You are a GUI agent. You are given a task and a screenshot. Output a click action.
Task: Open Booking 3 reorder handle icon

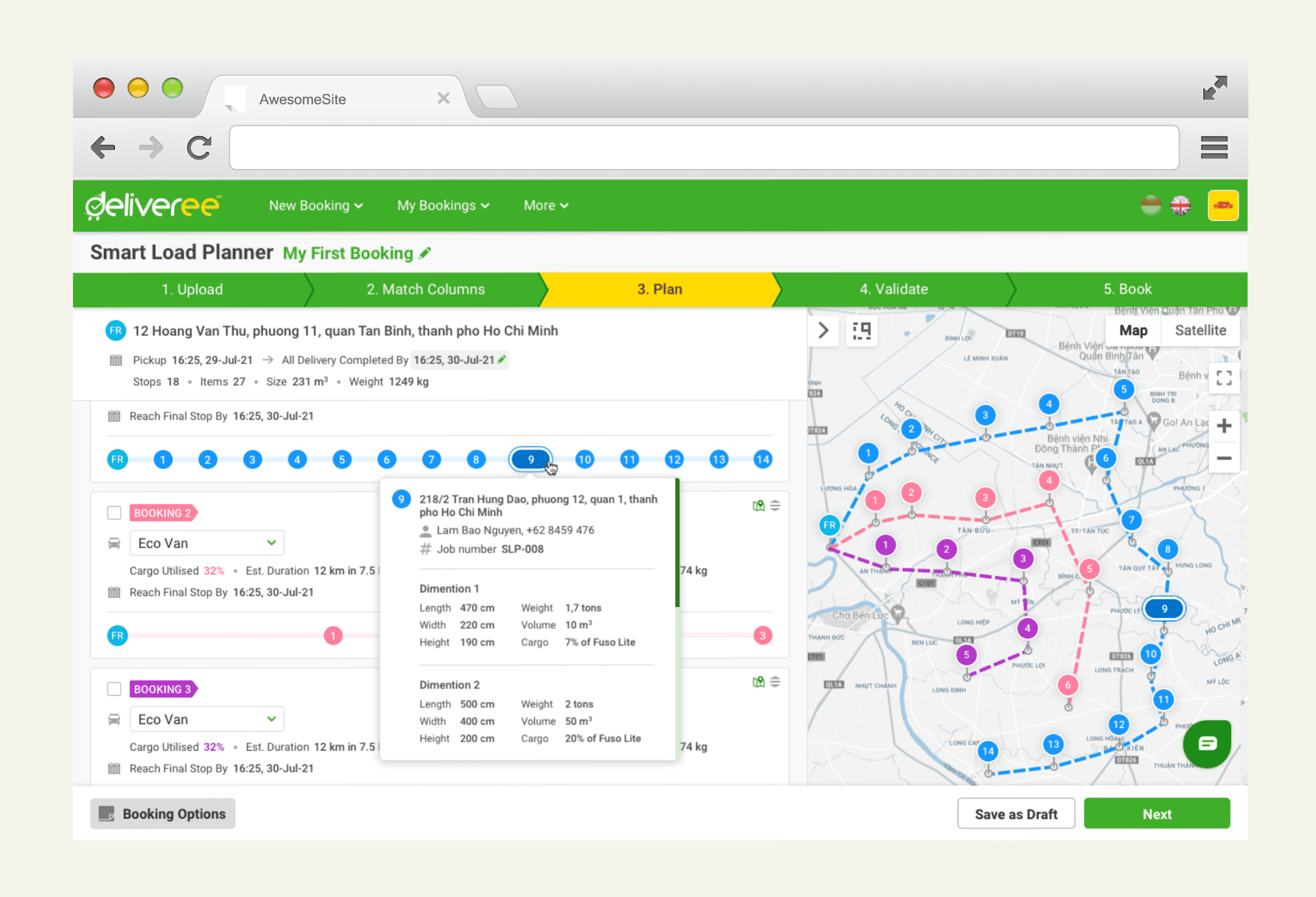[775, 682]
